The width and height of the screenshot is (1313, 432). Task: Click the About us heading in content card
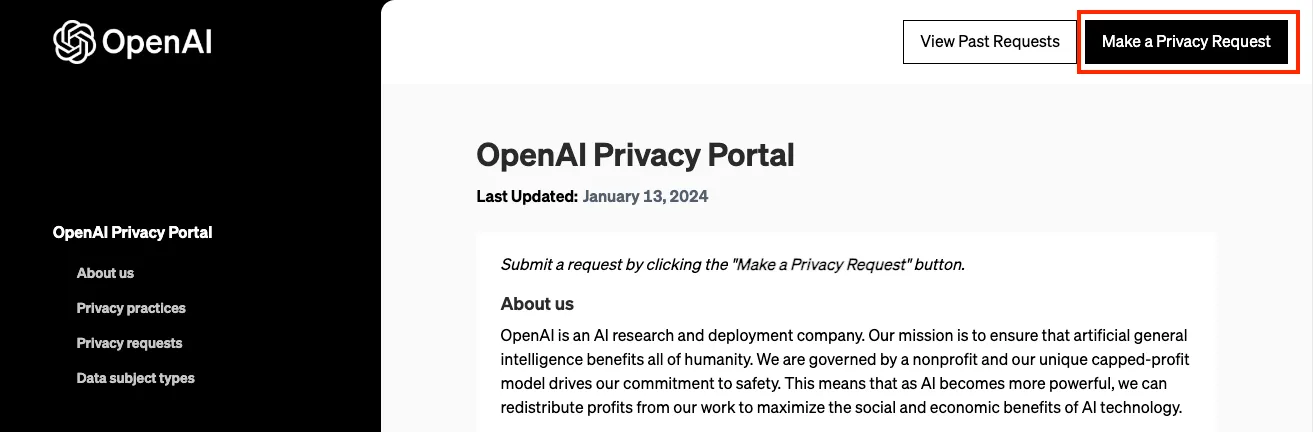(537, 303)
